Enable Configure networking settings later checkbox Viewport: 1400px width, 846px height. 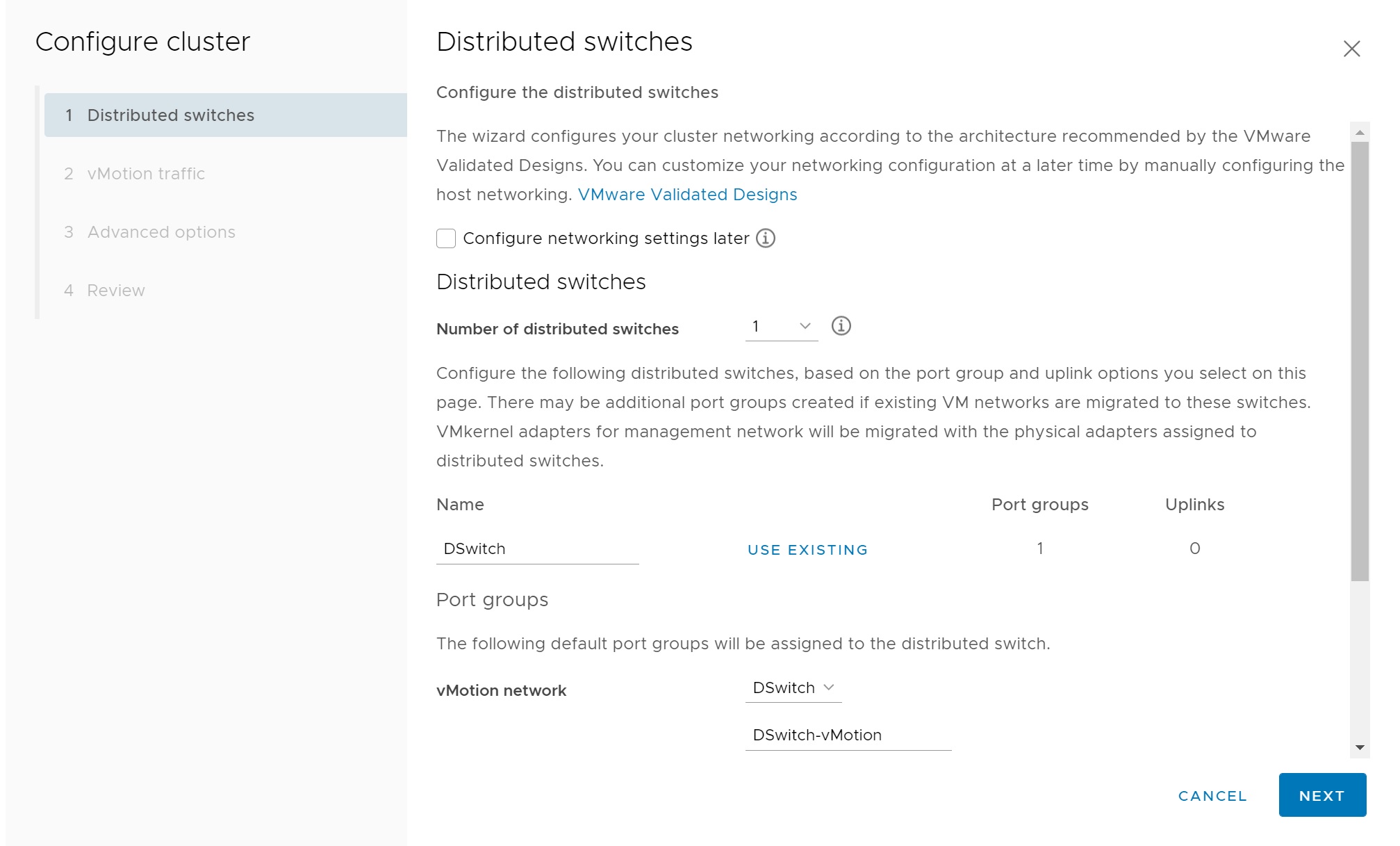coord(446,238)
